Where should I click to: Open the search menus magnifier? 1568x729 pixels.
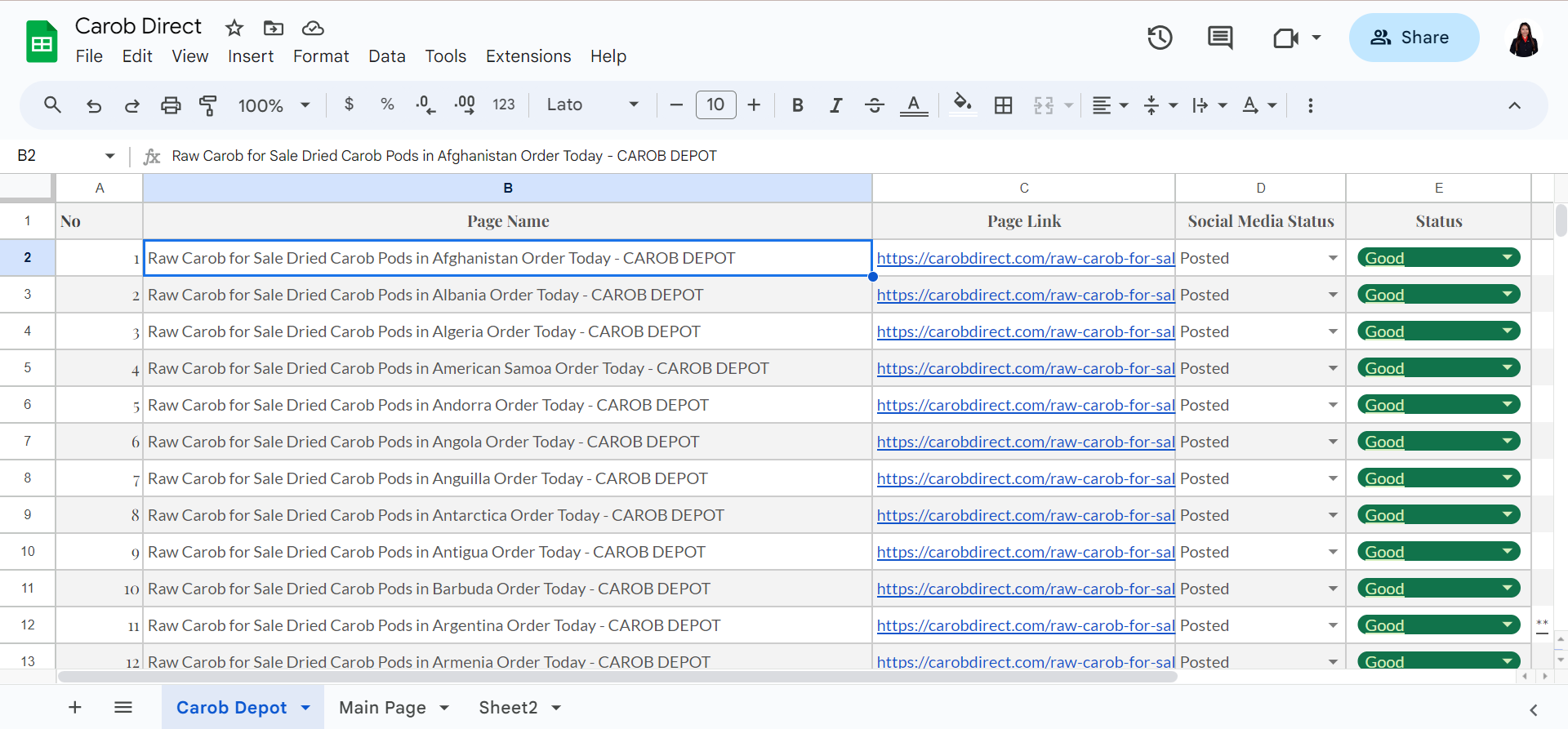pyautogui.click(x=52, y=104)
